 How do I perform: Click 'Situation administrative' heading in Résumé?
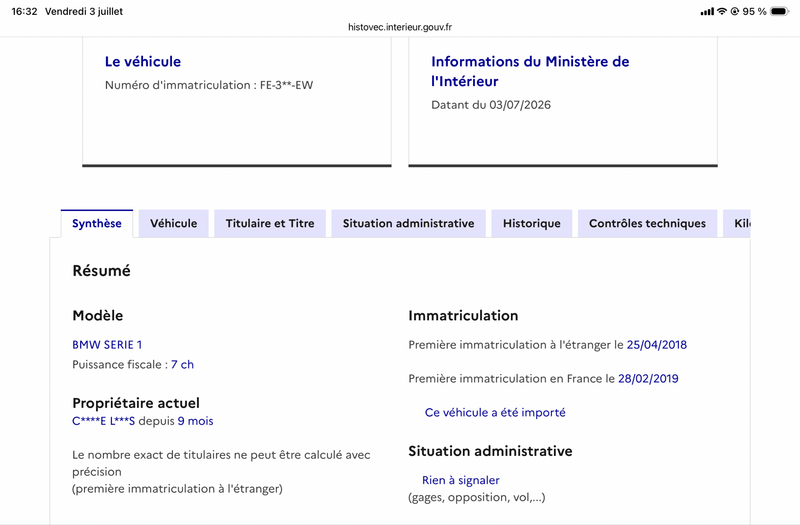tap(490, 452)
